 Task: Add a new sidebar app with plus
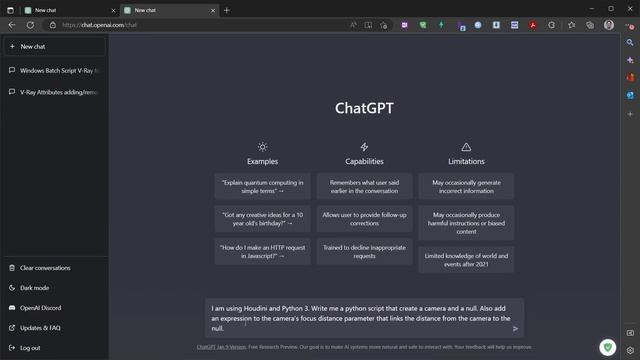click(x=630, y=114)
